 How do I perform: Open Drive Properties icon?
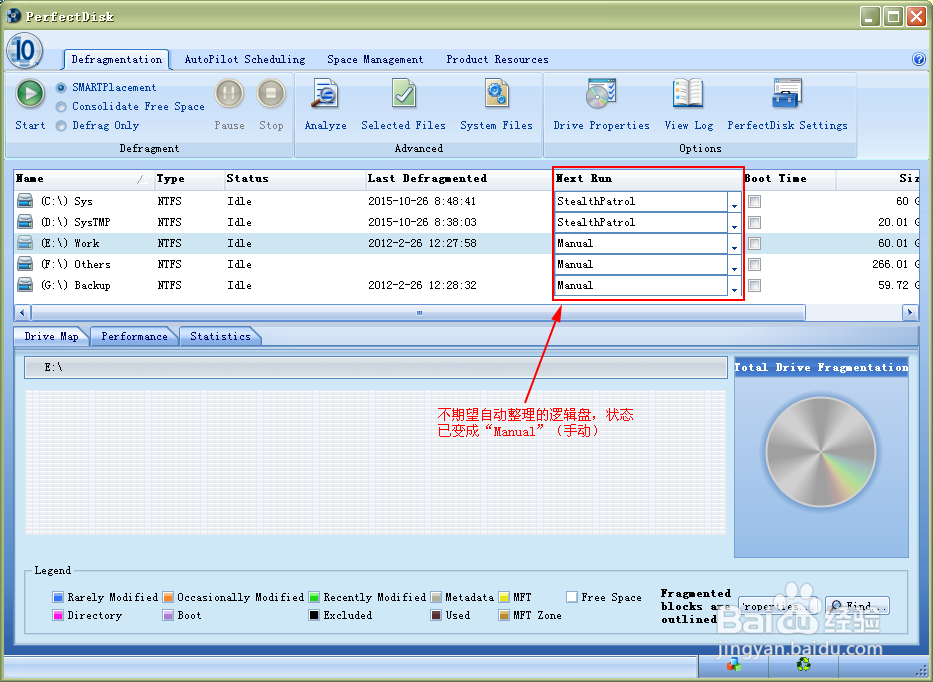pyautogui.click(x=601, y=94)
